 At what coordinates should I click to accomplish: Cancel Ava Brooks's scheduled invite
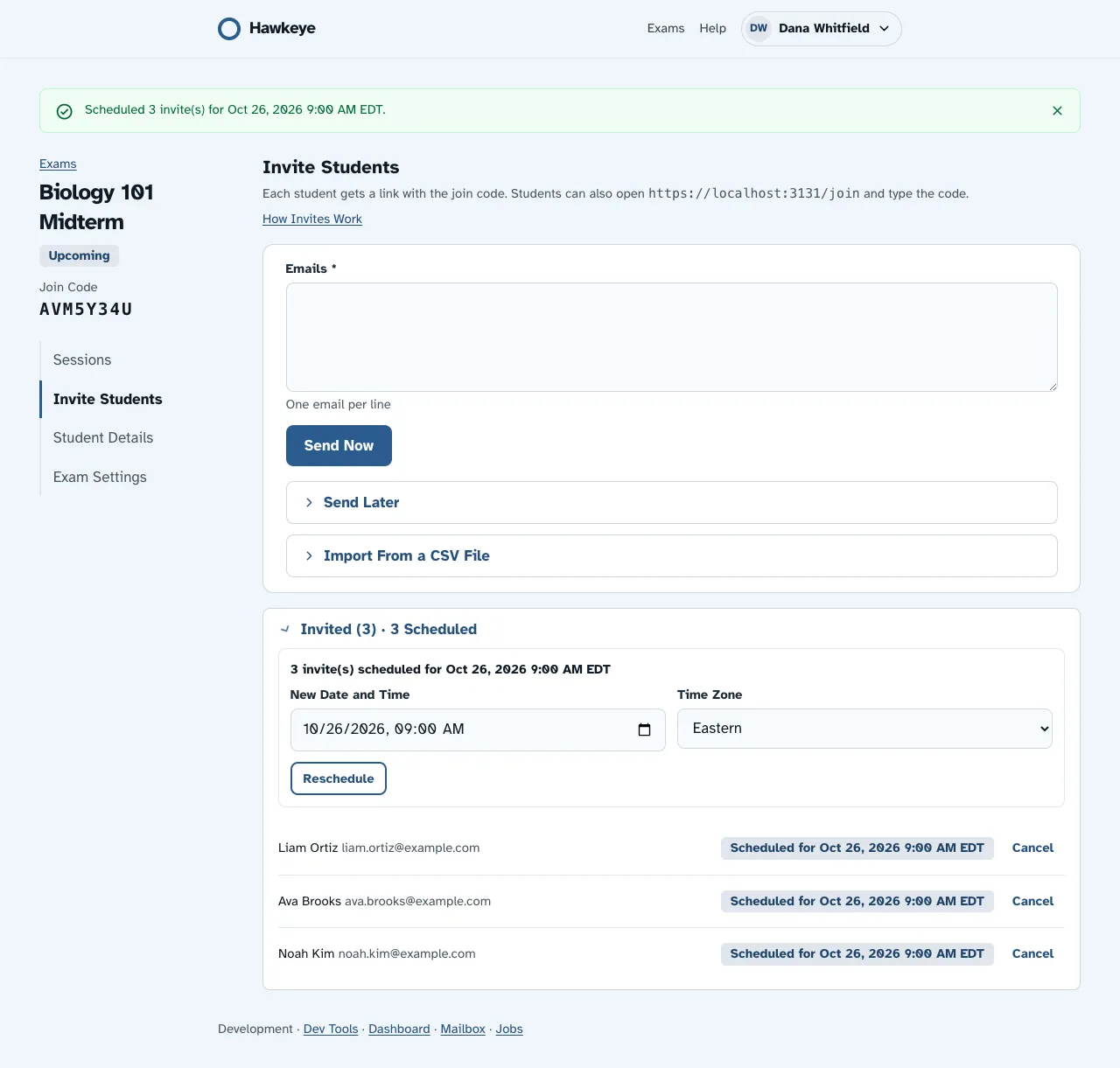click(x=1032, y=901)
